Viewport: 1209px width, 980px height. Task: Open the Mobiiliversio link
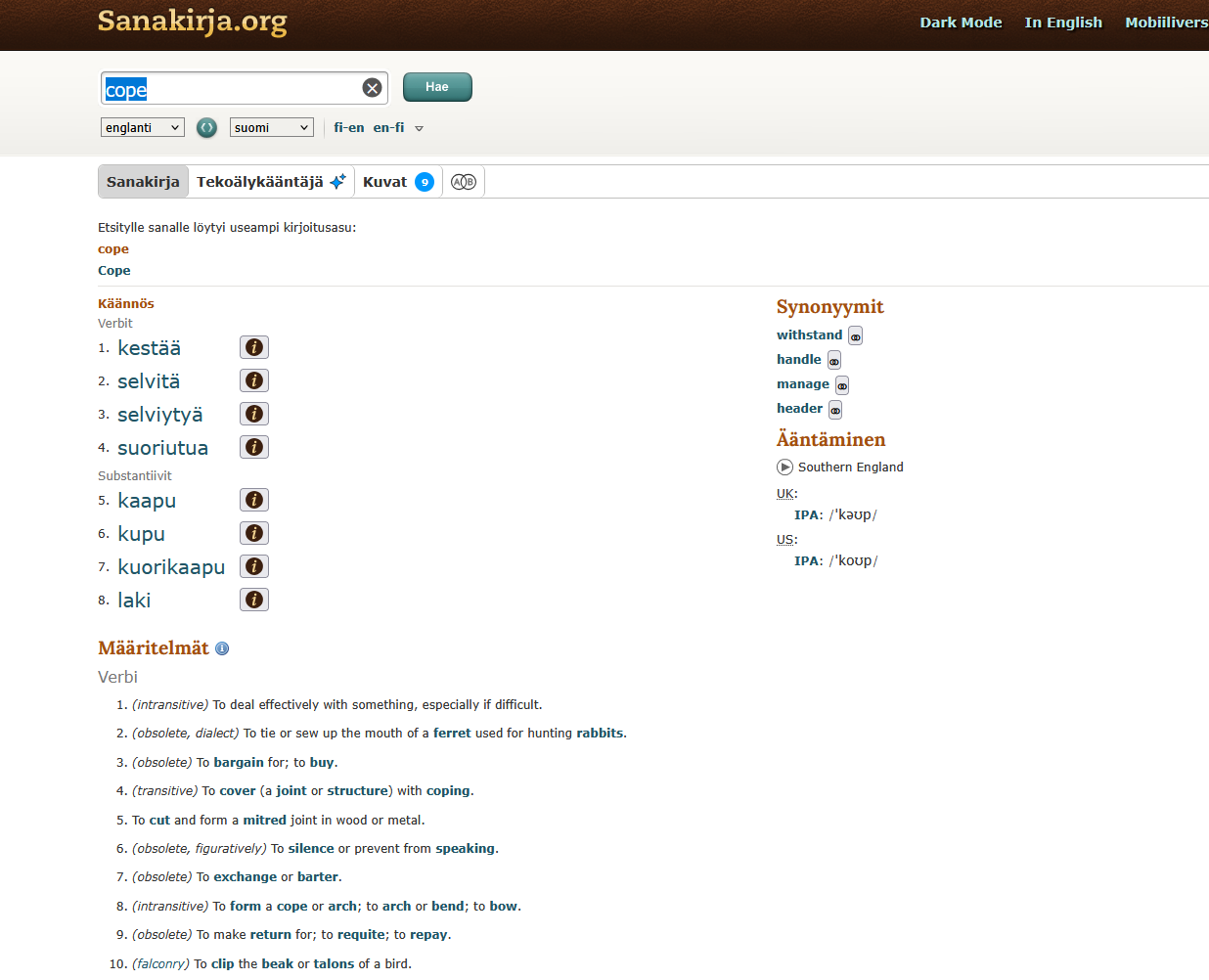pos(1167,22)
